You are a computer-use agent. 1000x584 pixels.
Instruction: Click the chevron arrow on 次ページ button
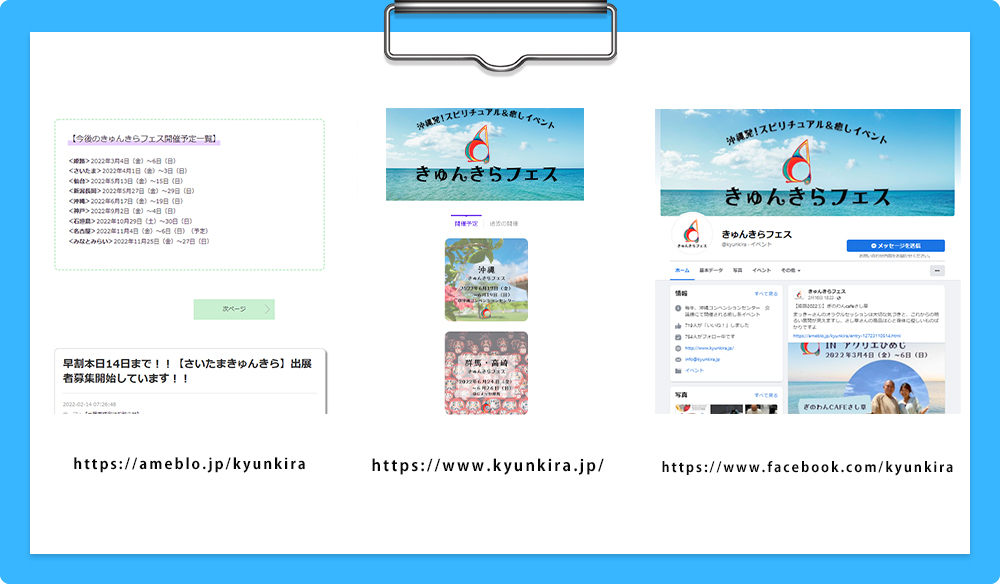coord(267,309)
